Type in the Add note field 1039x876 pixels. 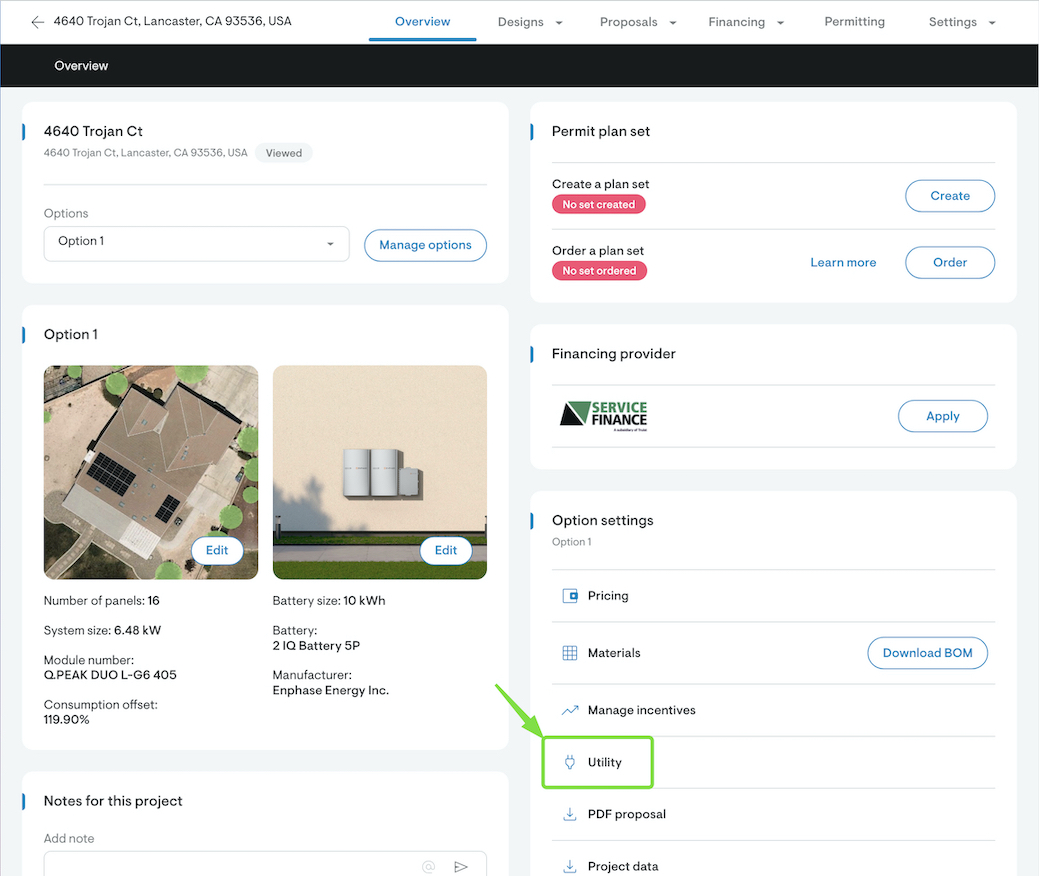(x=230, y=866)
